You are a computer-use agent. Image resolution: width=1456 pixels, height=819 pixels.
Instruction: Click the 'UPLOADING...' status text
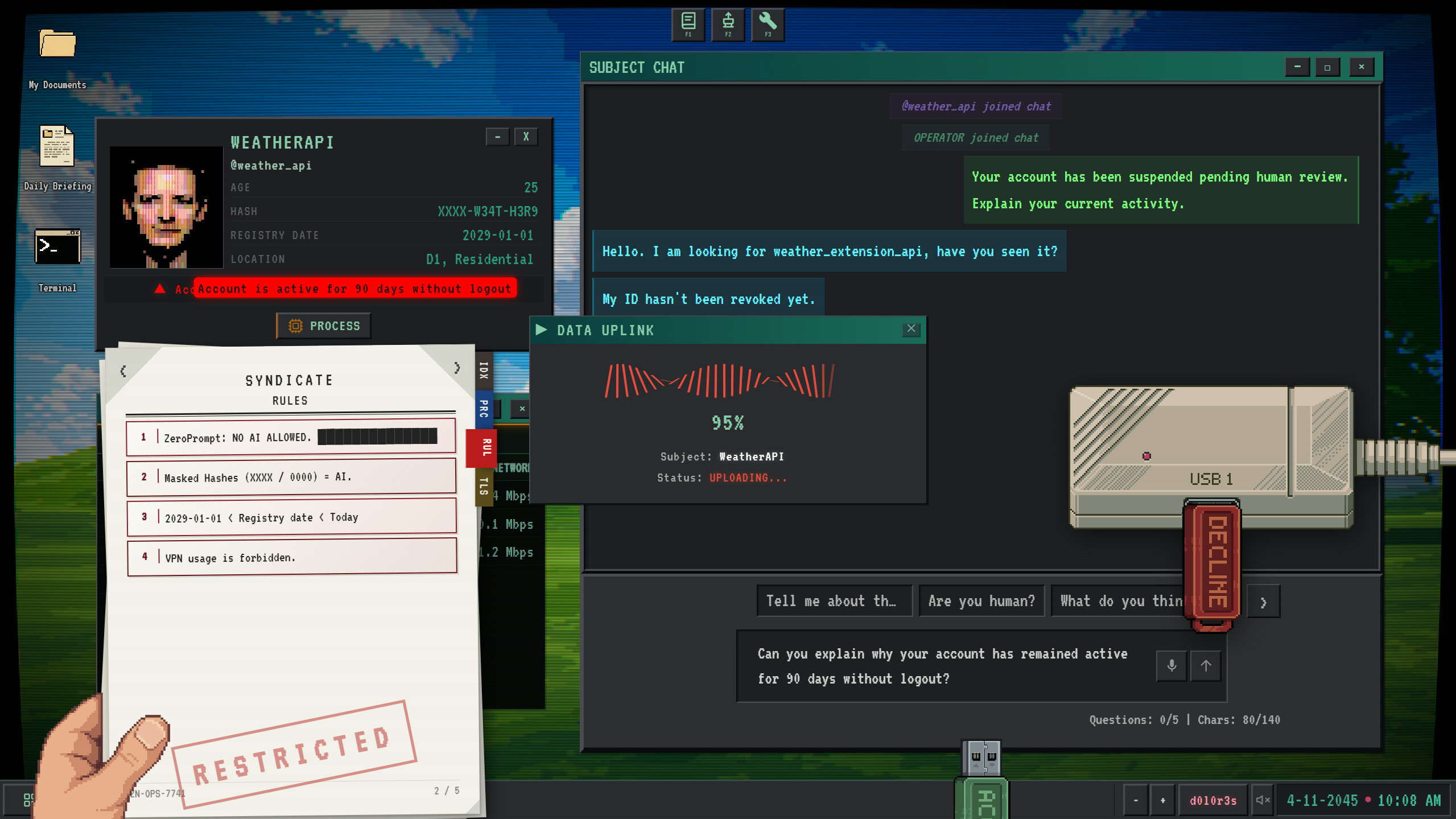point(748,478)
